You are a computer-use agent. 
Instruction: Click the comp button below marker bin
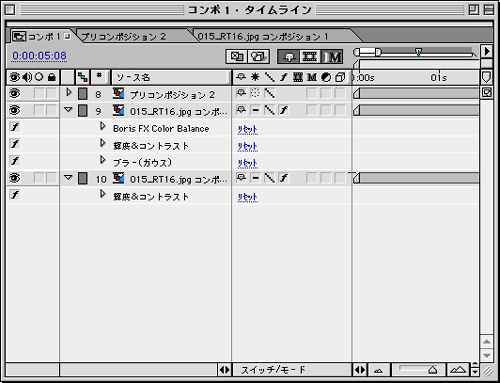coord(487,92)
